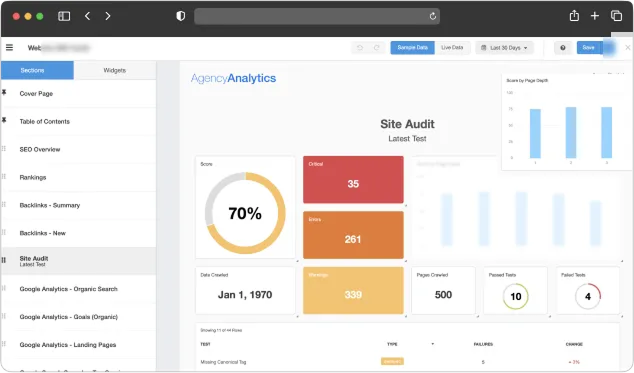Open the Table of Contents section

pos(78,121)
